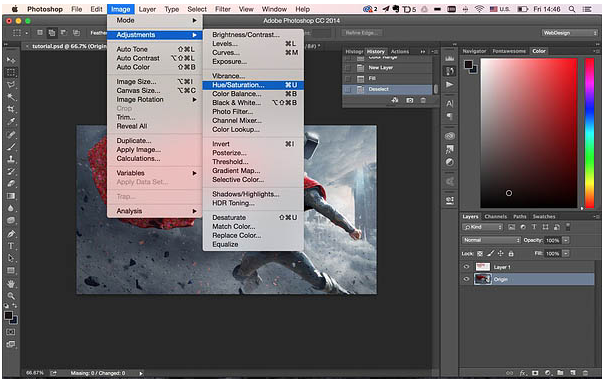This screenshot has height=380, width=603.
Task: Open the Normal blend mode dropdown
Action: click(491, 240)
